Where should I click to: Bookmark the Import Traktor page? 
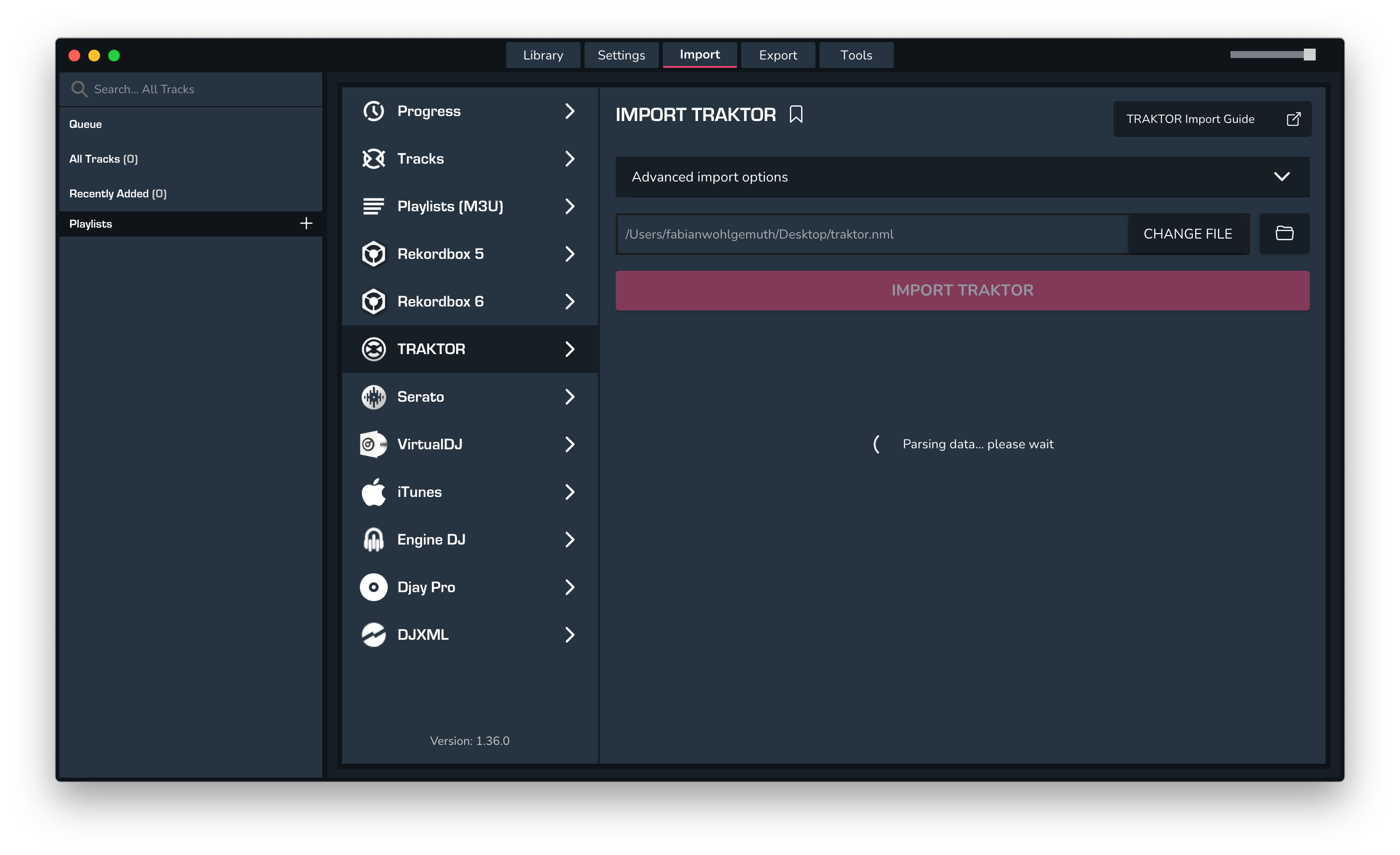point(796,114)
